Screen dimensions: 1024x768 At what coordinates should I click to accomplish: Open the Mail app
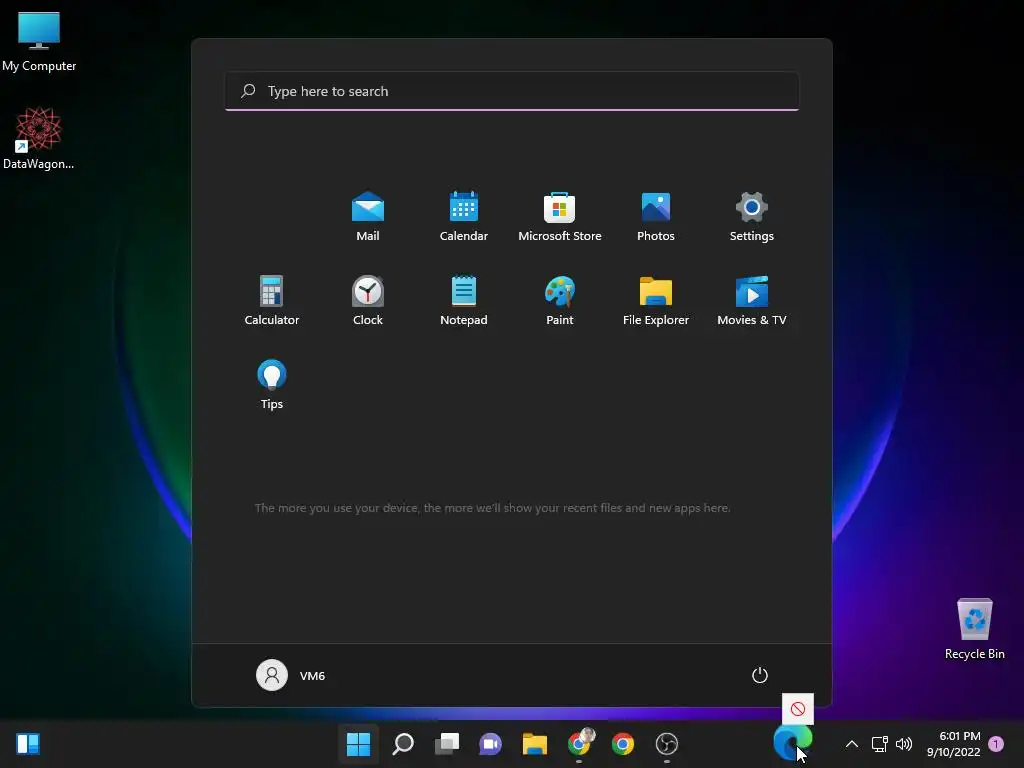[368, 217]
